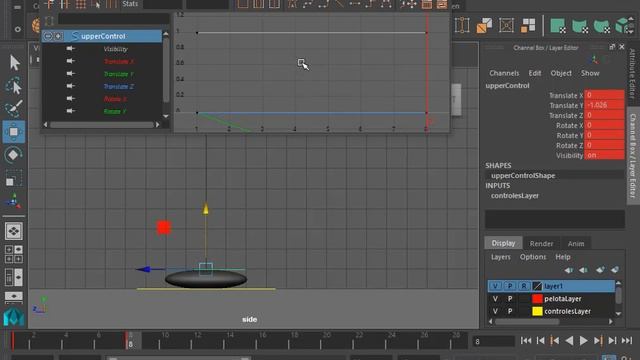
Task: Open the Maya home logo icon
Action: pos(14,317)
